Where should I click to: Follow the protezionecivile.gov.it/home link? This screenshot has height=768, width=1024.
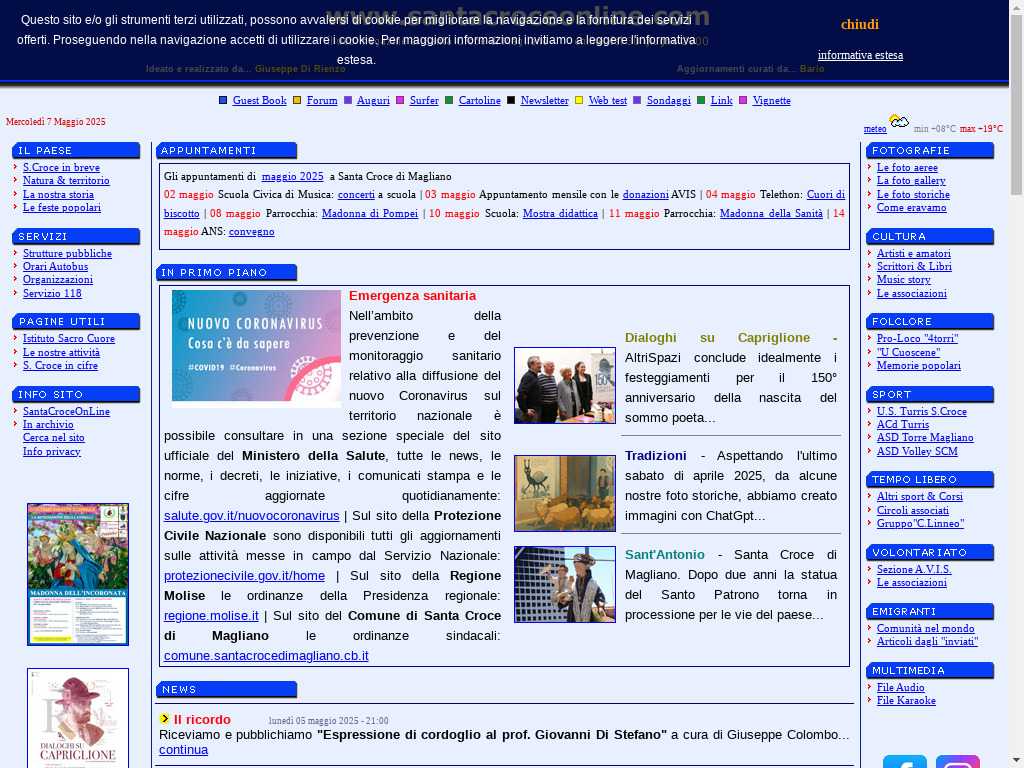(244, 575)
